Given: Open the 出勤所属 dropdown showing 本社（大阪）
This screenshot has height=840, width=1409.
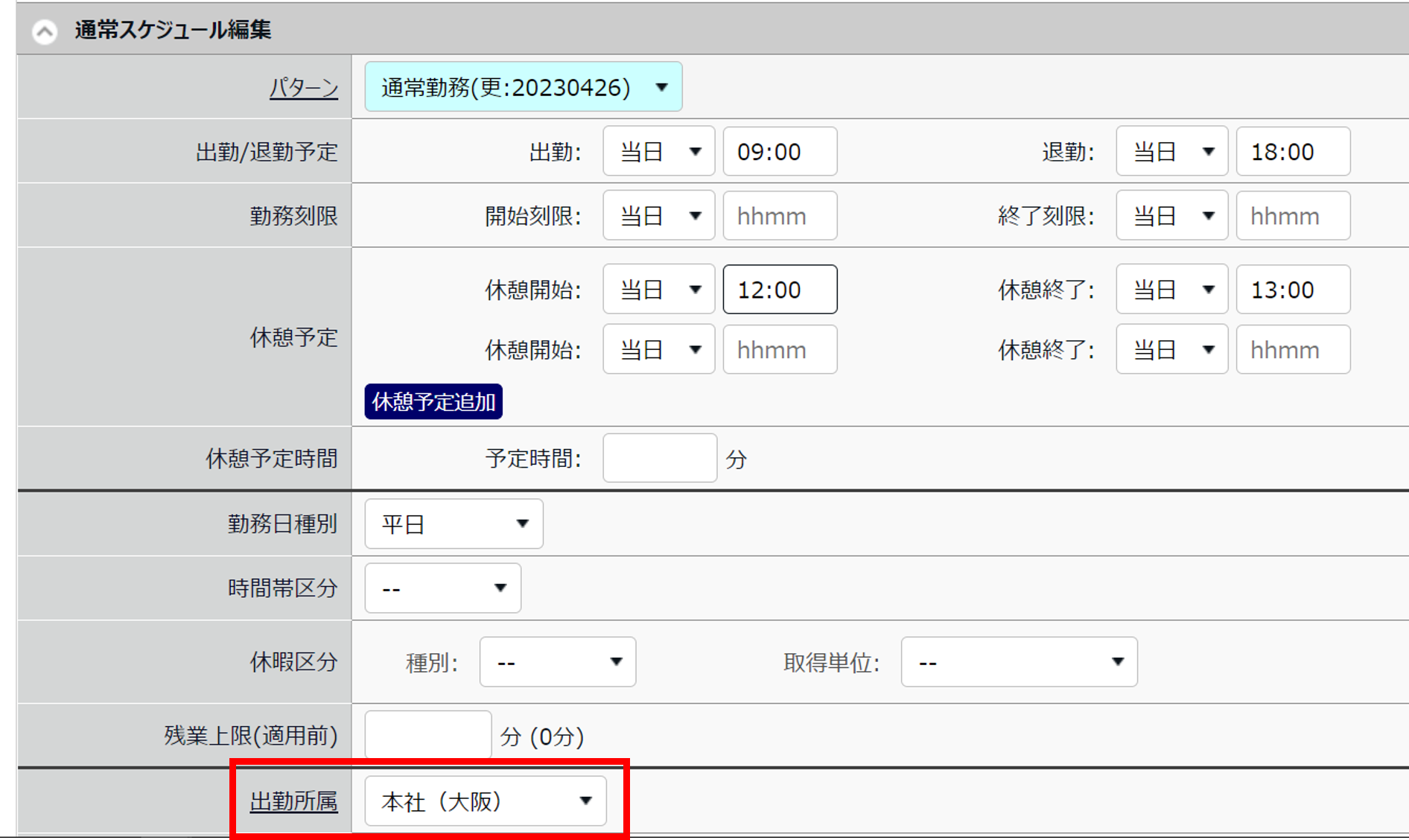Looking at the screenshot, I should 486,801.
